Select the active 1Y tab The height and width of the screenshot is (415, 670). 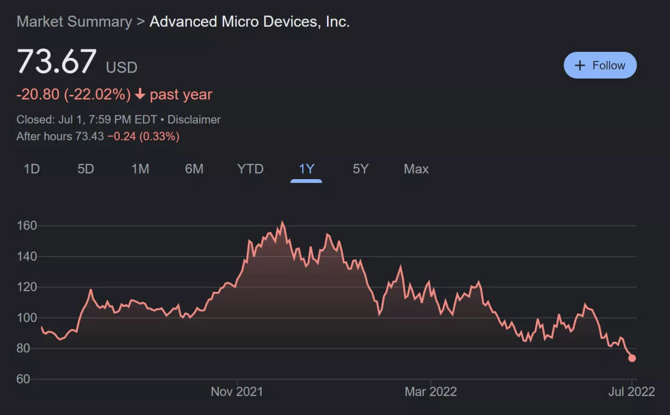306,169
